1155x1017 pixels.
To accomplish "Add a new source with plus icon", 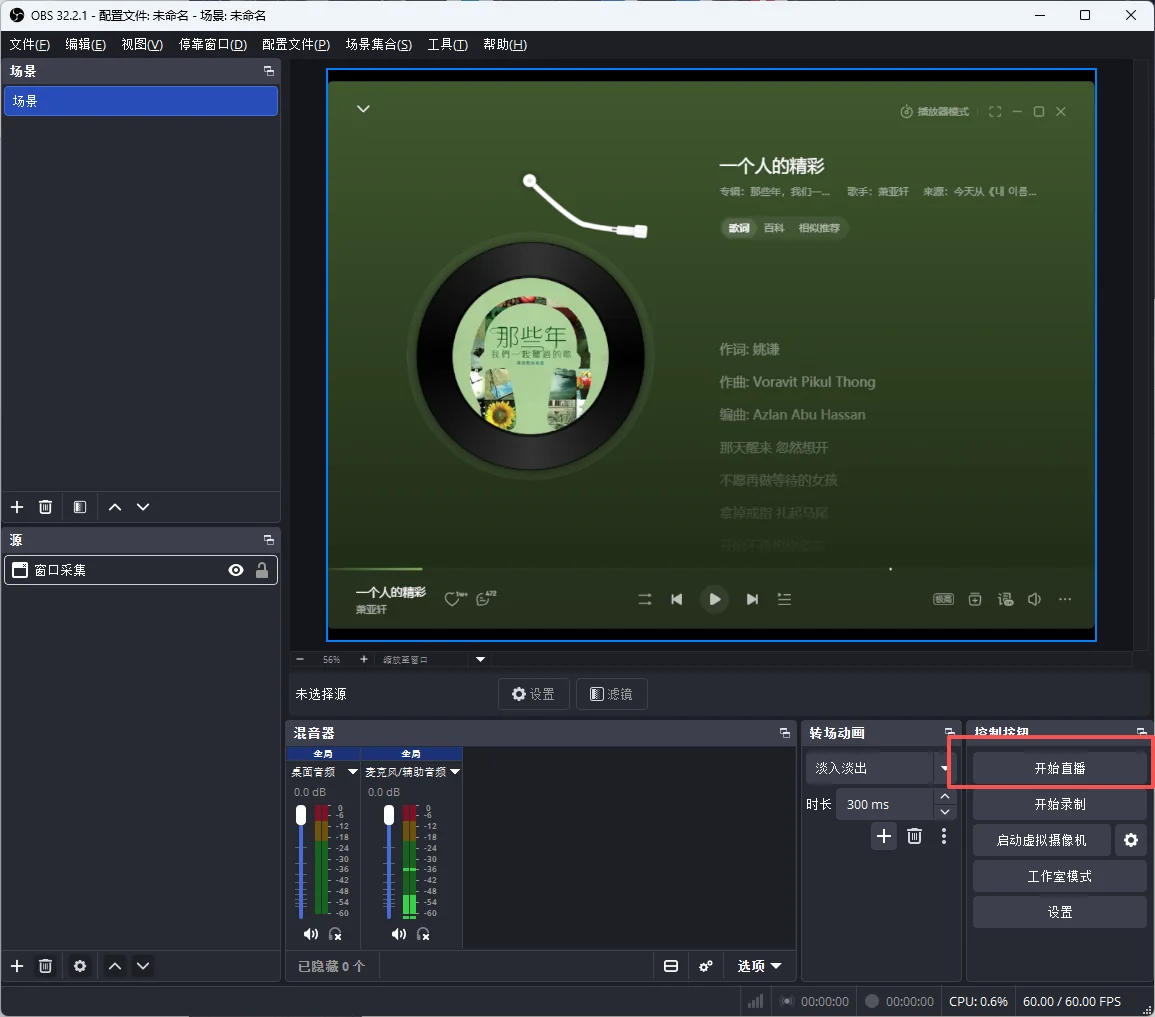I will 17,965.
